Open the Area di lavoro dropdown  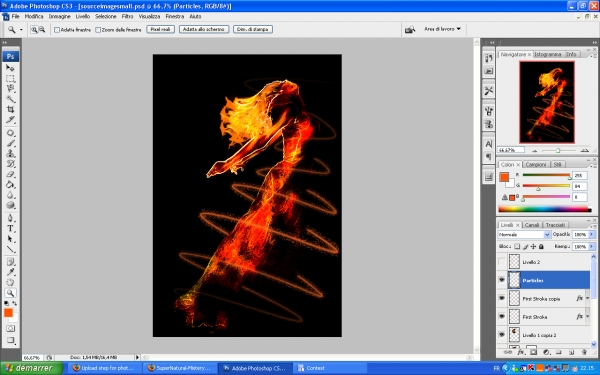click(x=442, y=29)
